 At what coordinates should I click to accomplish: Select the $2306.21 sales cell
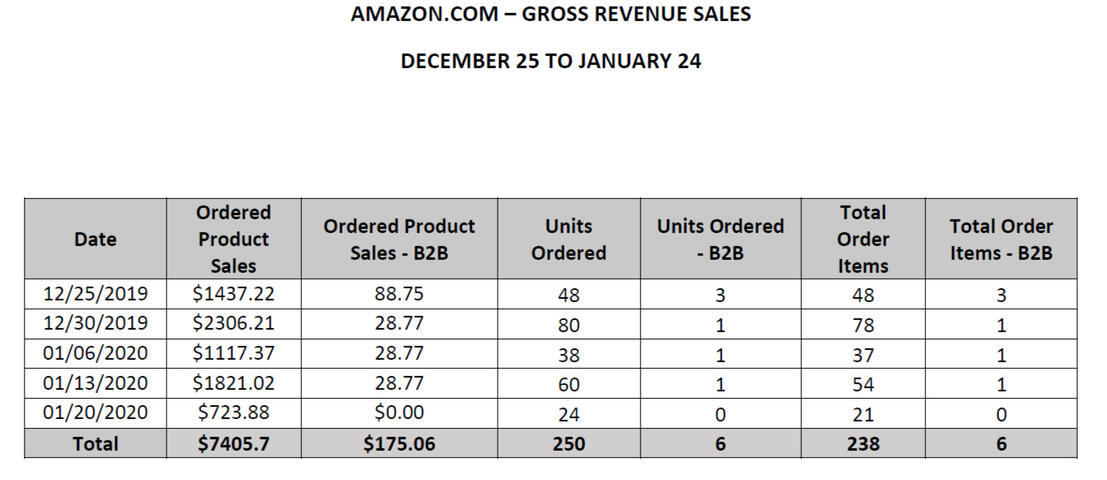pyautogui.click(x=233, y=324)
